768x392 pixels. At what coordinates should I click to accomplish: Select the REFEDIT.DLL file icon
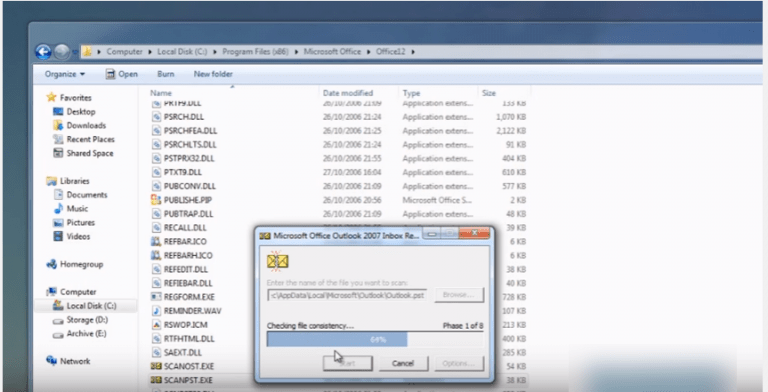(156, 270)
